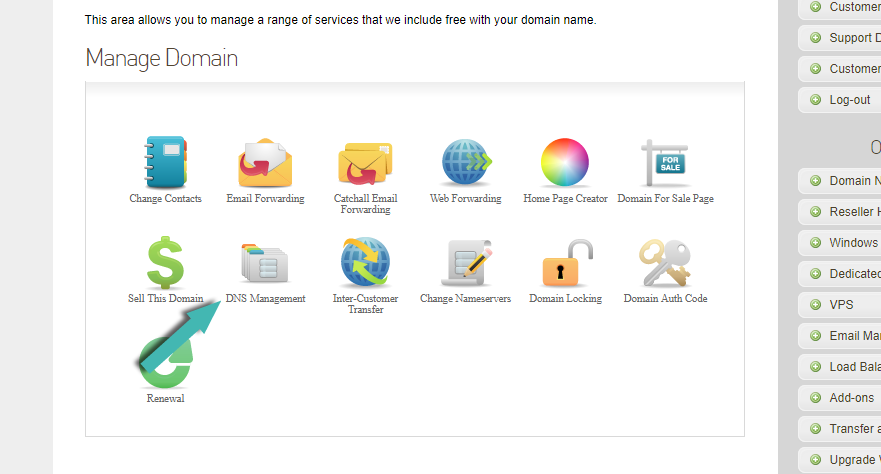Select the Inter-Customer Transfer globe icon
The height and width of the screenshot is (474, 881).
365,262
